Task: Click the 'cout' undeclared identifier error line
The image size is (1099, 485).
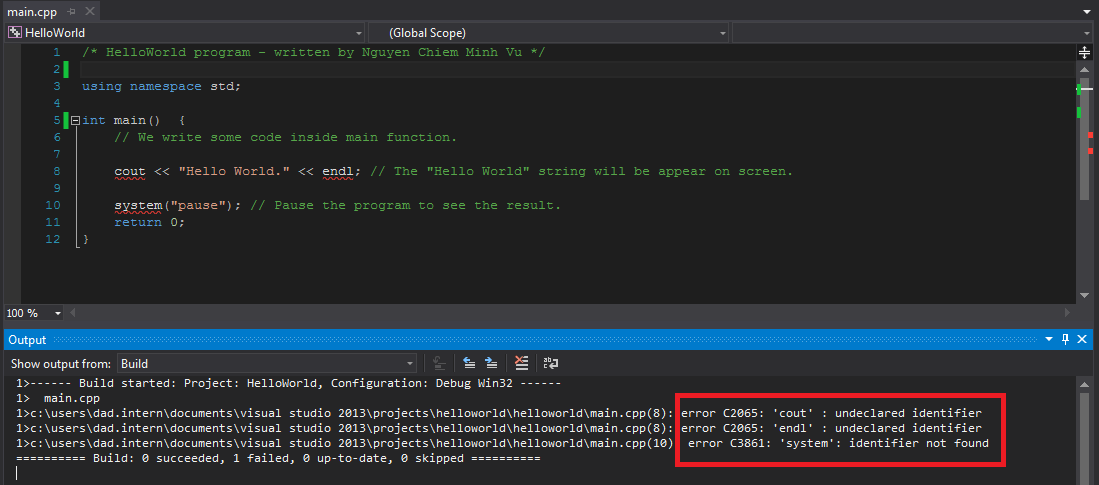Action: pyautogui.click(x=498, y=414)
